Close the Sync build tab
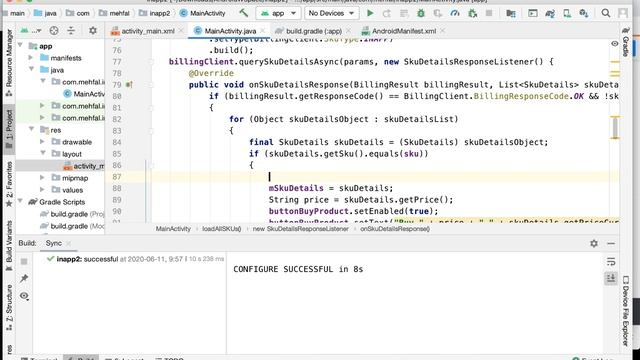 point(69,244)
